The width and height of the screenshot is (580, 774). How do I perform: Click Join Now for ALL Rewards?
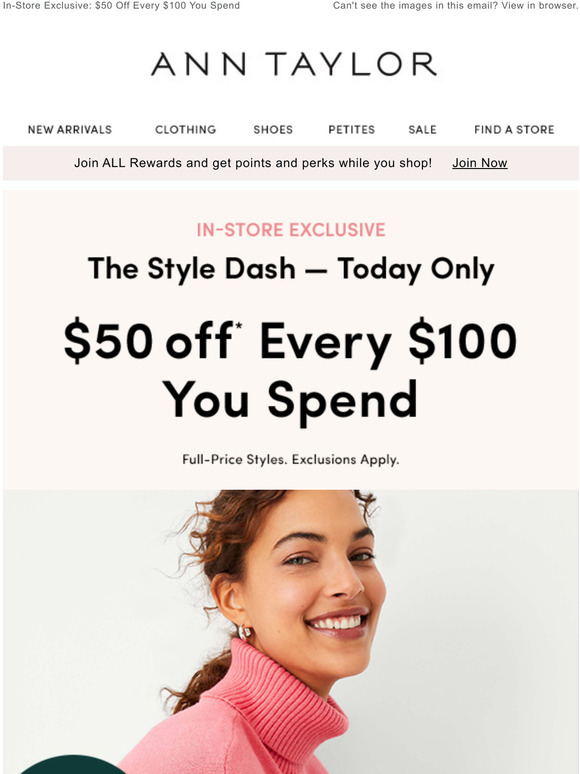pos(480,163)
